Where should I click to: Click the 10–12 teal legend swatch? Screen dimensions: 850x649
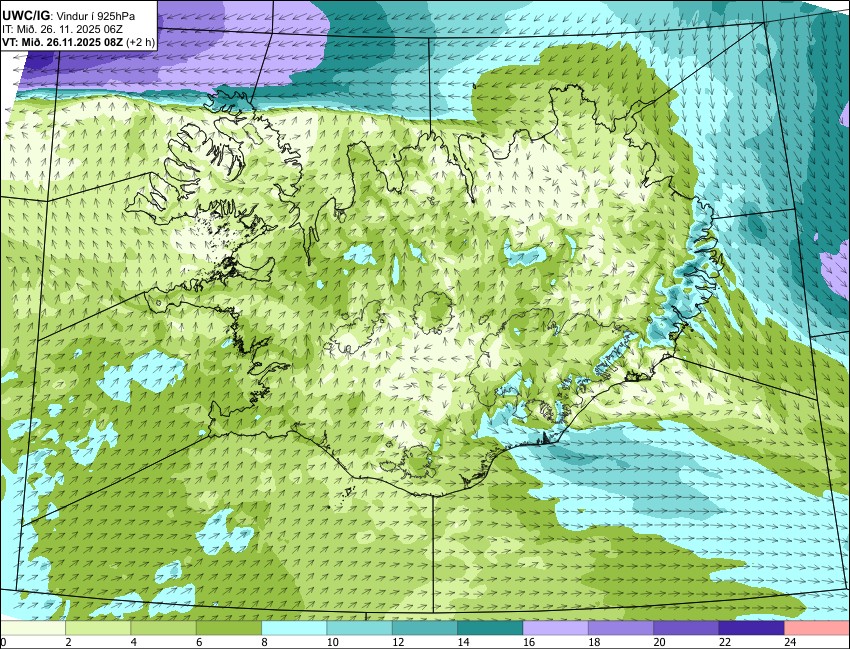[x=359, y=628]
